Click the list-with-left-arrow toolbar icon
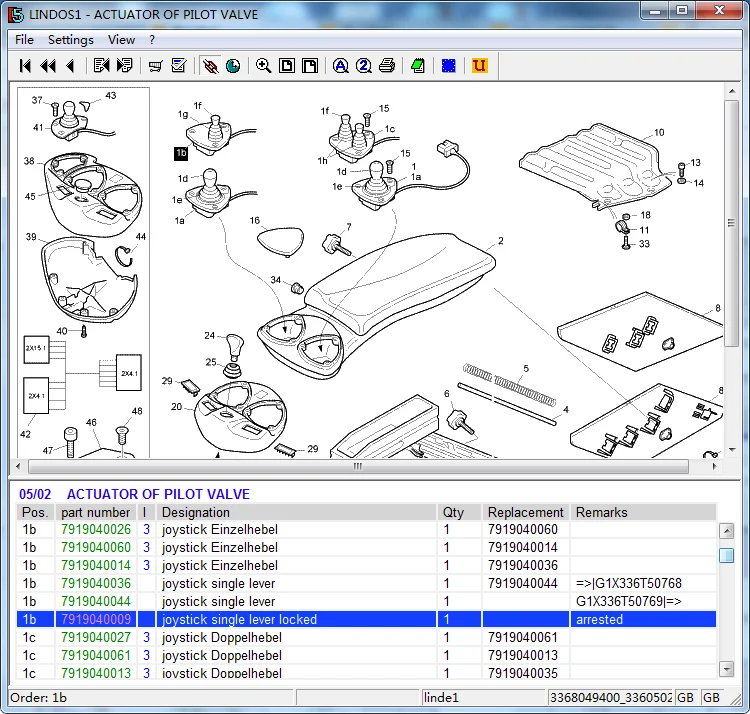Screen dimensions: 750x714 (x=101, y=66)
